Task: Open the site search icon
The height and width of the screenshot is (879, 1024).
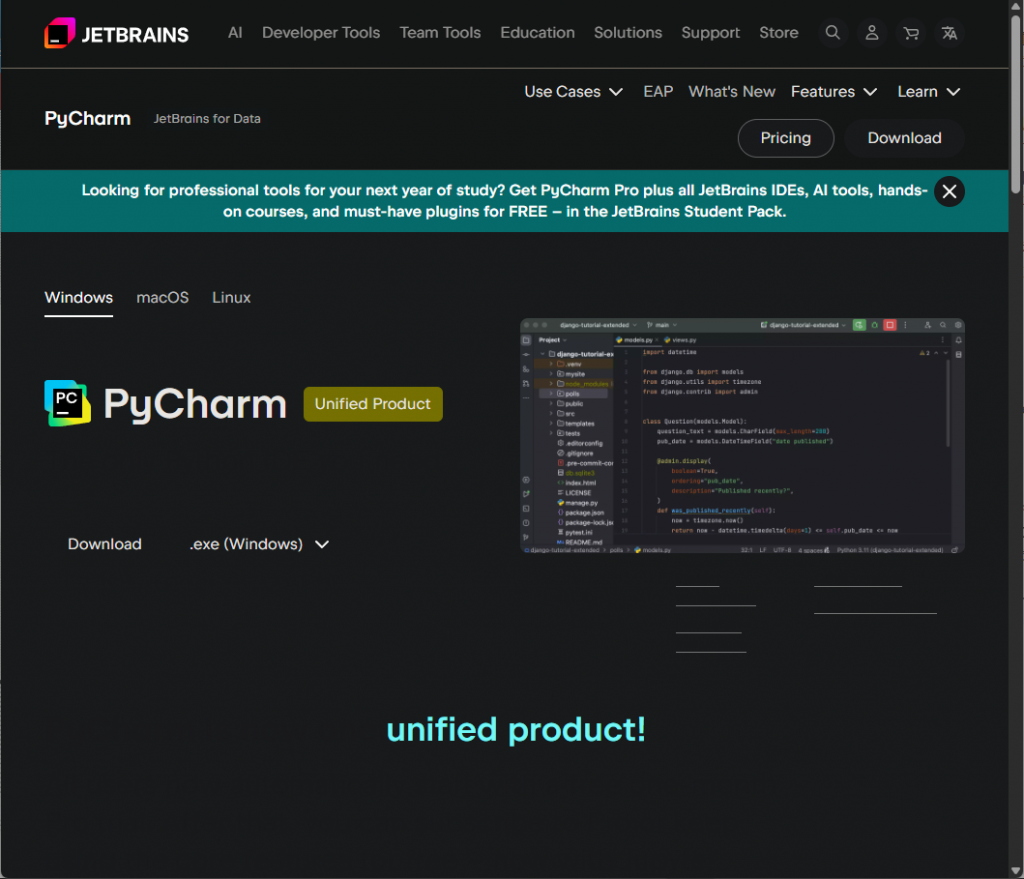Action: tap(832, 33)
